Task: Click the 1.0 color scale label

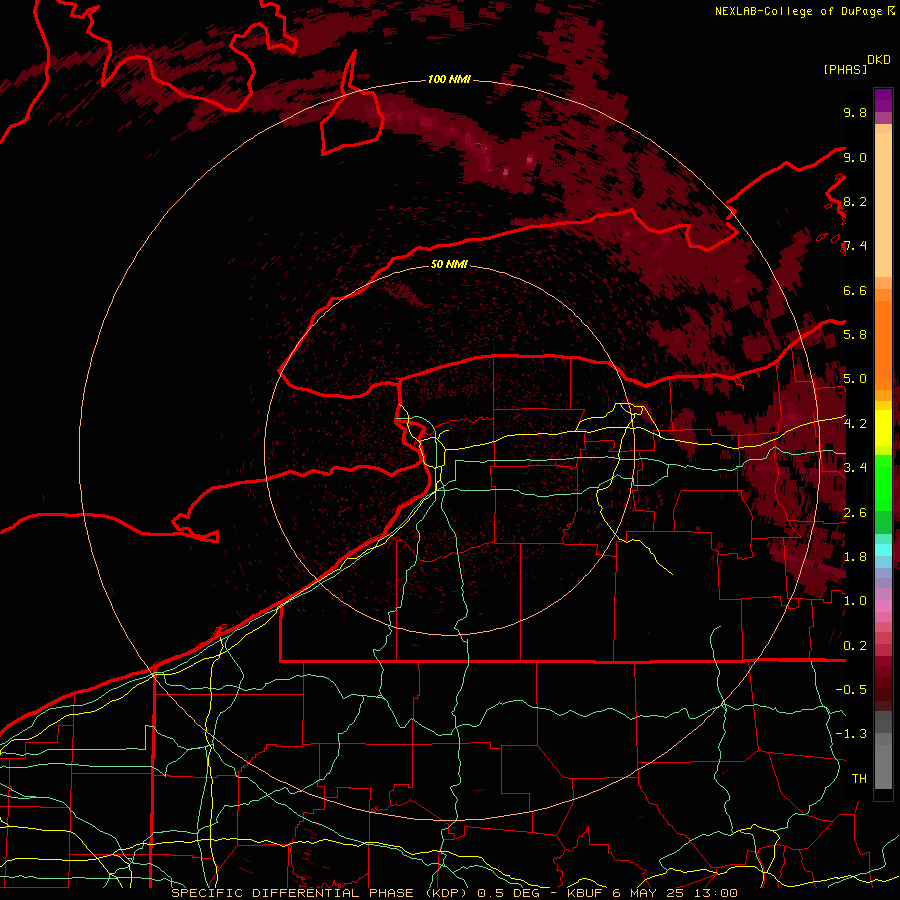Action: pos(855,600)
